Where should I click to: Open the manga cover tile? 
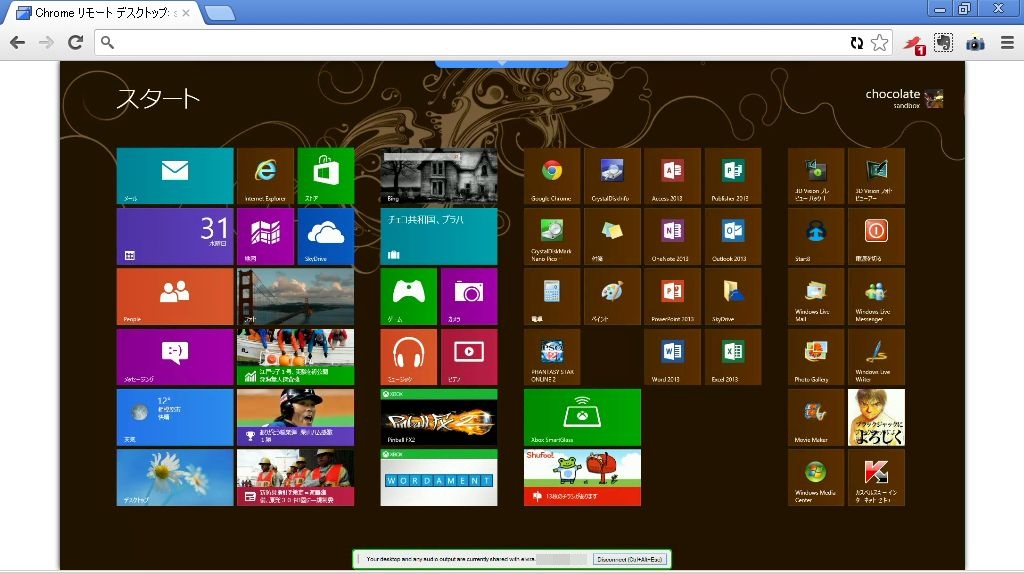coord(876,417)
